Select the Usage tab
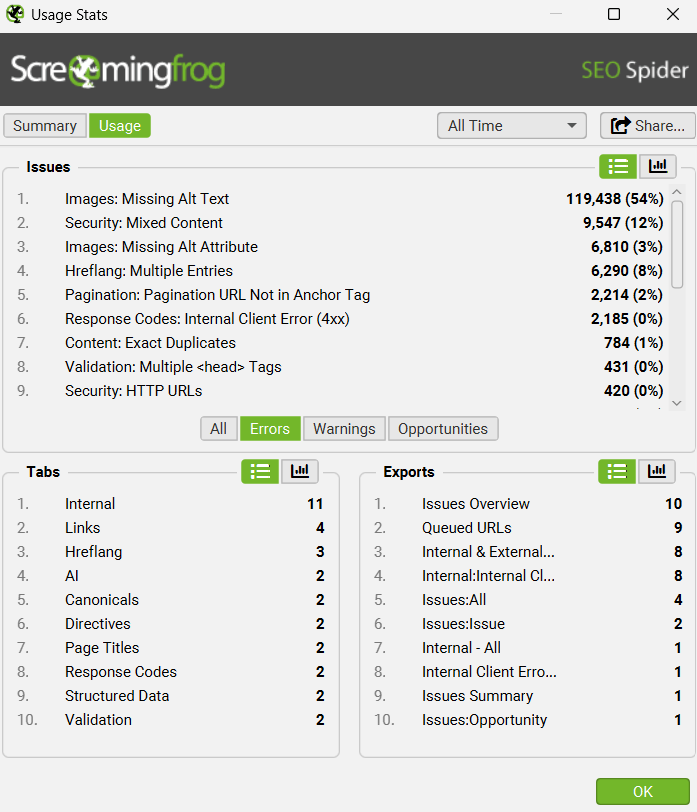This screenshot has width=697, height=812. pos(120,126)
